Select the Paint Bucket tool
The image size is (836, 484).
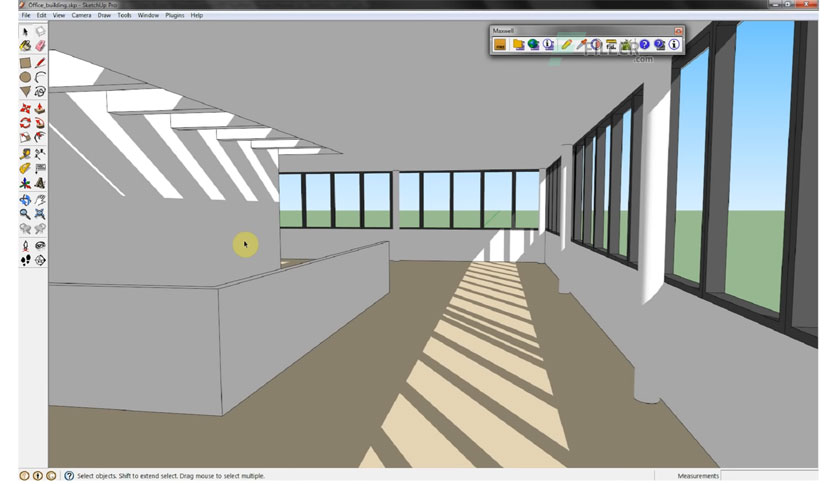click(x=25, y=46)
